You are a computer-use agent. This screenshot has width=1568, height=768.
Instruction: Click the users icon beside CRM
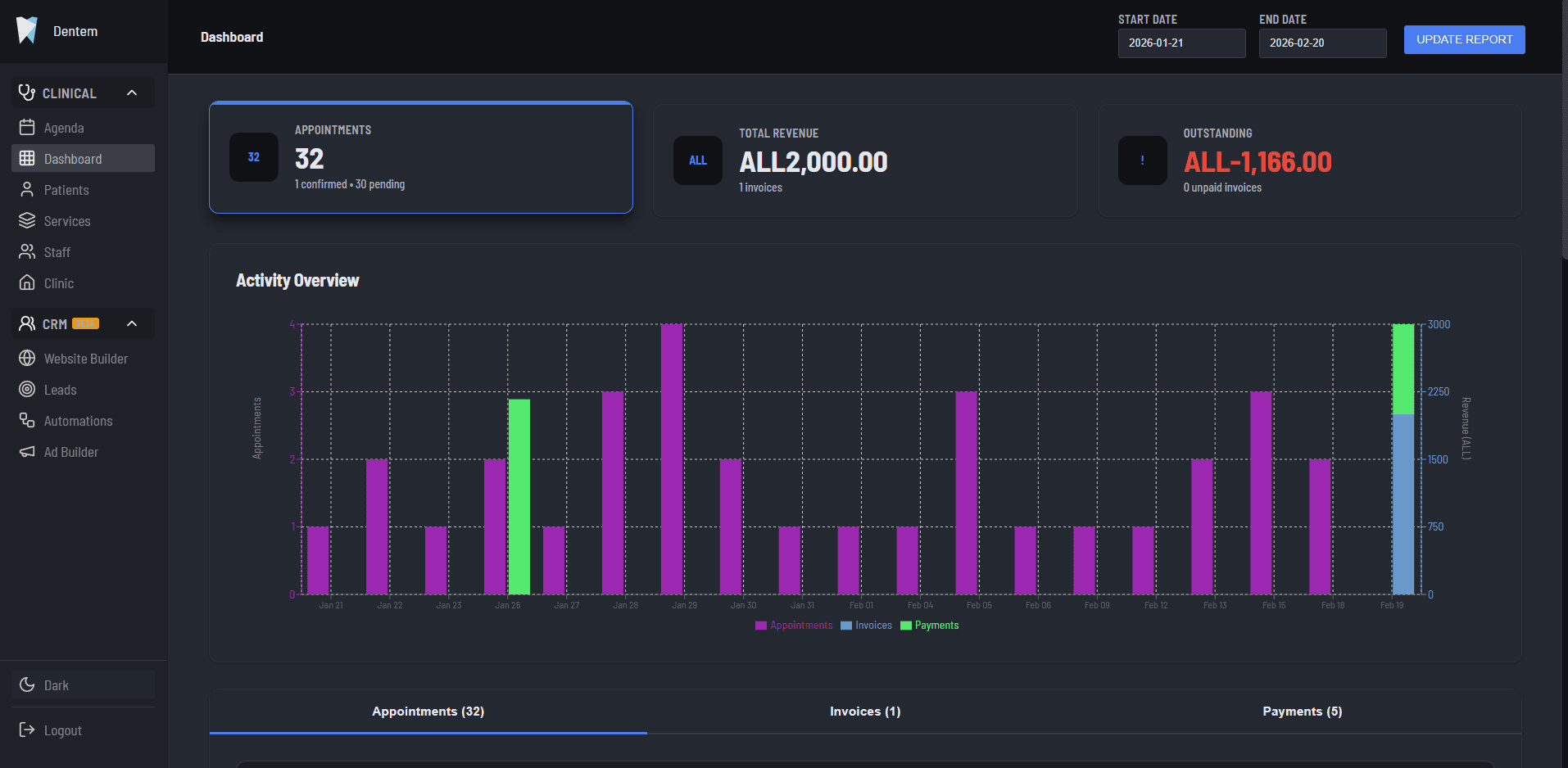click(x=27, y=323)
